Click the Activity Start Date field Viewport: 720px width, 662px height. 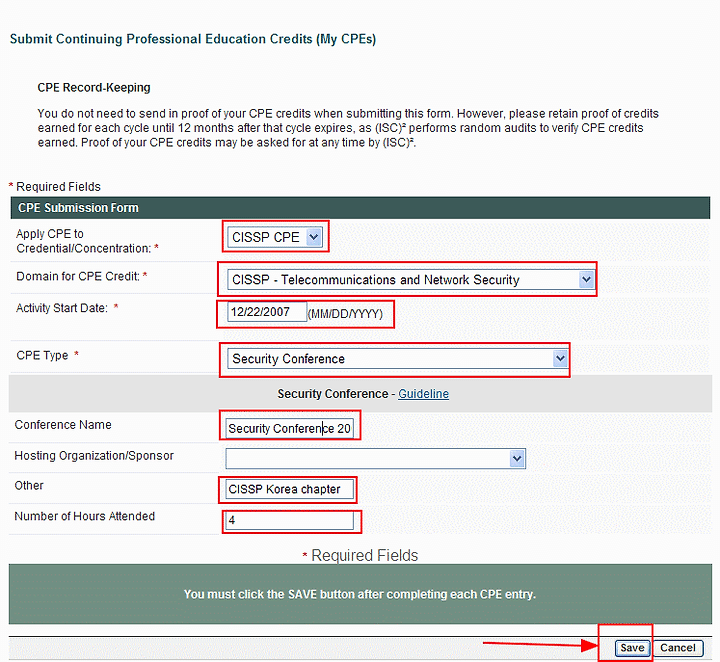click(x=267, y=312)
